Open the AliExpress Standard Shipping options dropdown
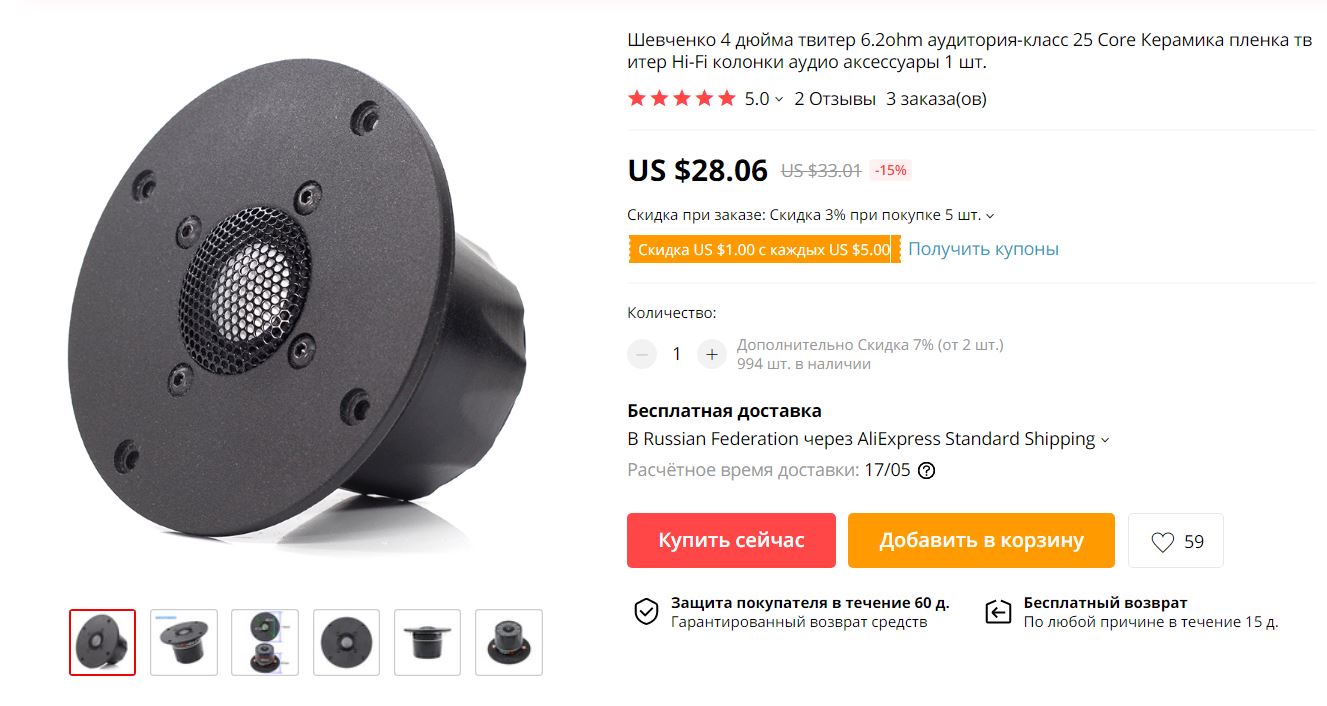The height and width of the screenshot is (706, 1327). click(x=1105, y=439)
